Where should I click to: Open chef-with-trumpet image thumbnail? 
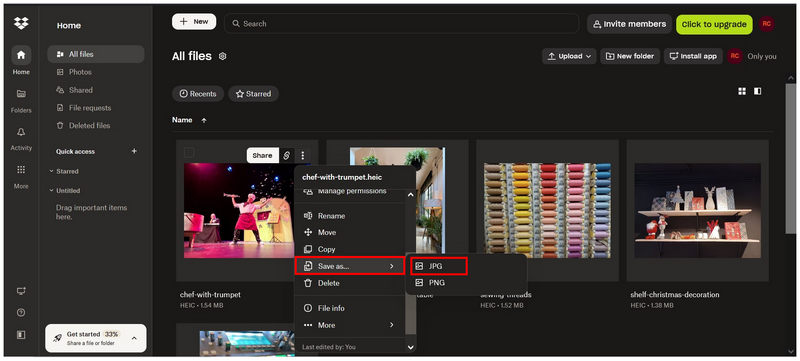(240, 211)
